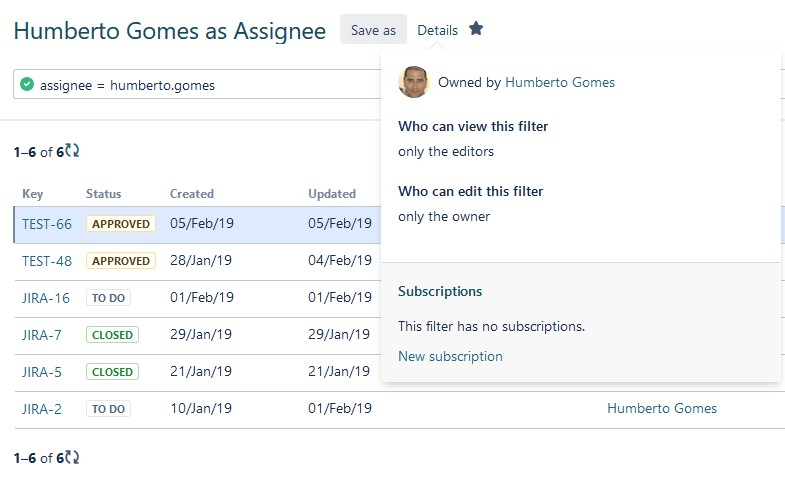Refresh results using bottom refresh icon
Image resolution: width=785 pixels, height=477 pixels.
pyautogui.click(x=72, y=457)
